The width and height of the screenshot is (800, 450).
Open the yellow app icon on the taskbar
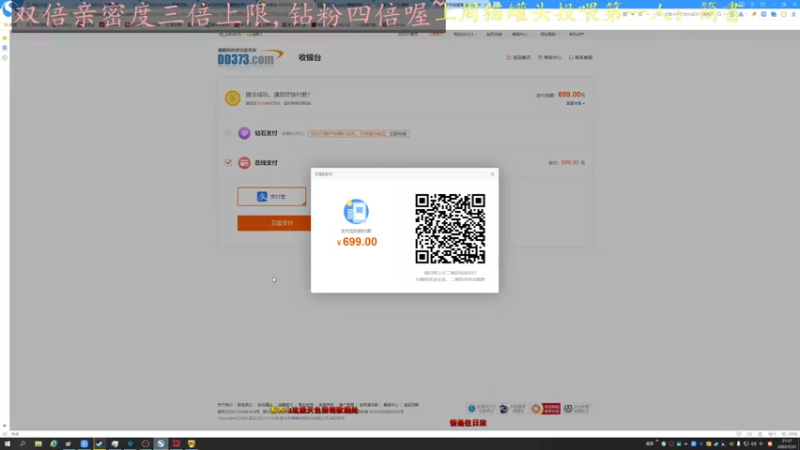click(191, 444)
